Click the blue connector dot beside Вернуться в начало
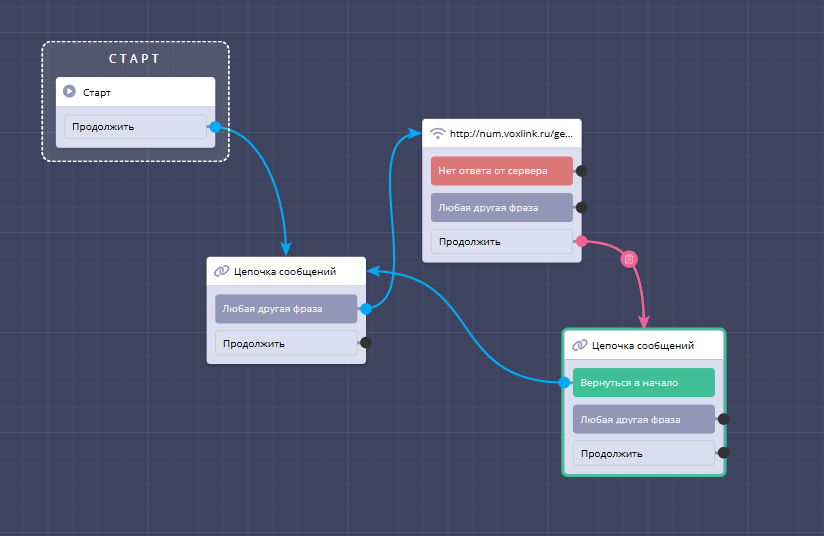 point(565,383)
